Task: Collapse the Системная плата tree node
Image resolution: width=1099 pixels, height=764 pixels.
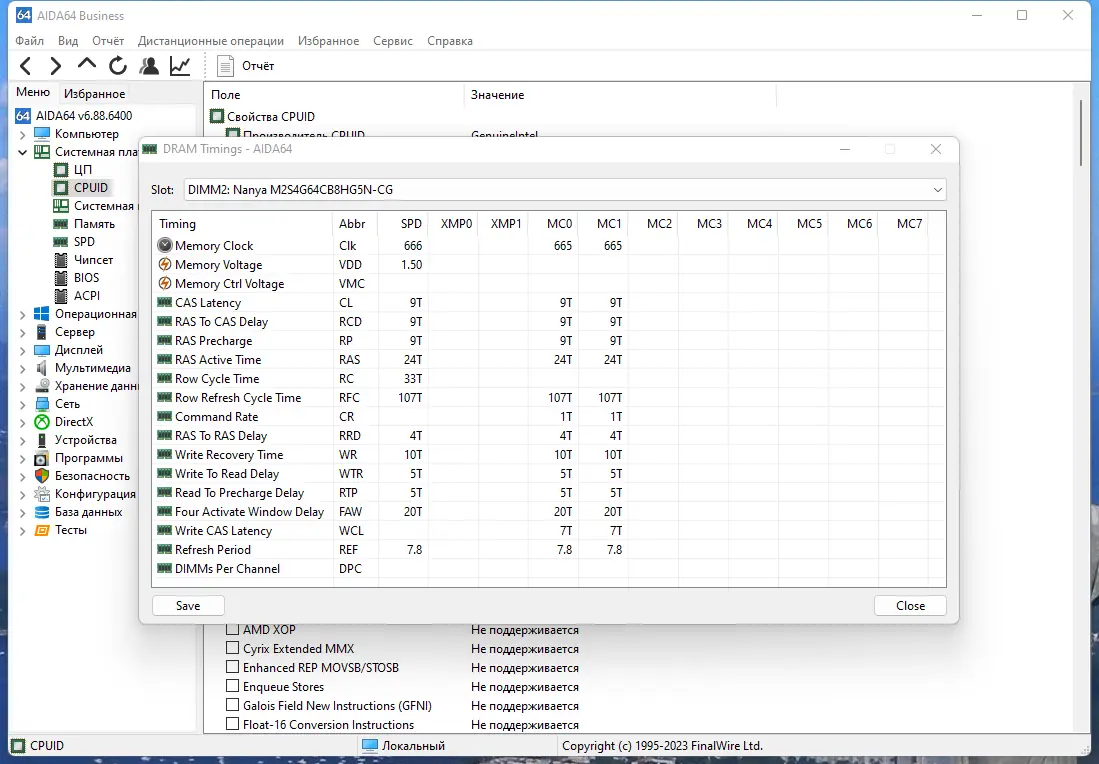Action: tap(22, 152)
